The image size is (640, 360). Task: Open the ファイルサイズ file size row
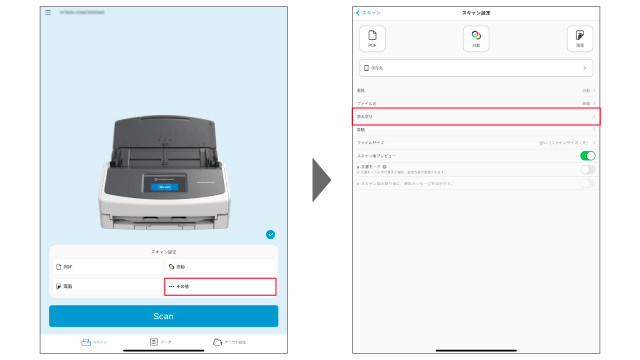[x=476, y=142]
